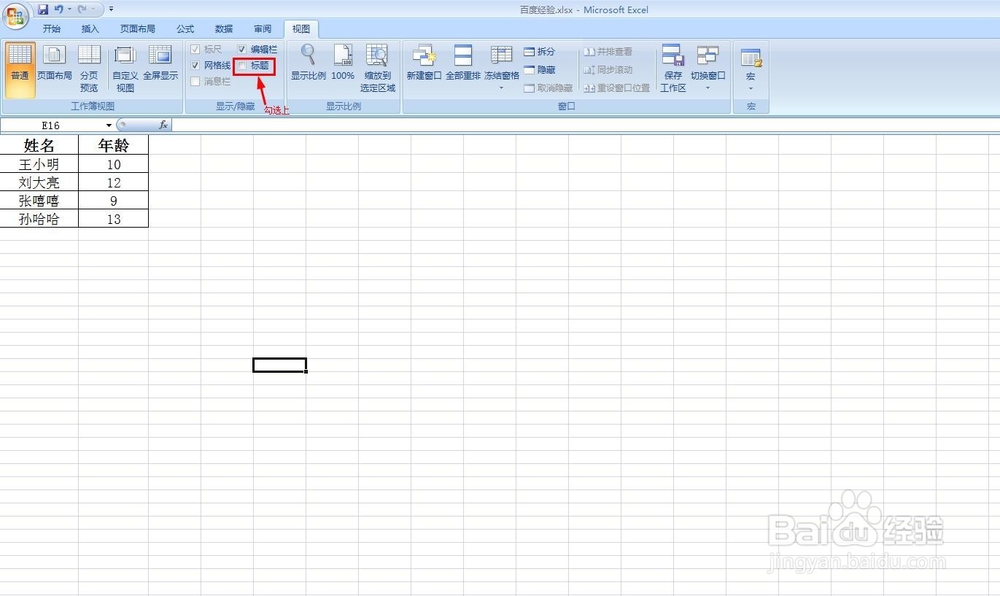Expand the 宏 dropdown arrow
1000x596 pixels.
click(751, 89)
